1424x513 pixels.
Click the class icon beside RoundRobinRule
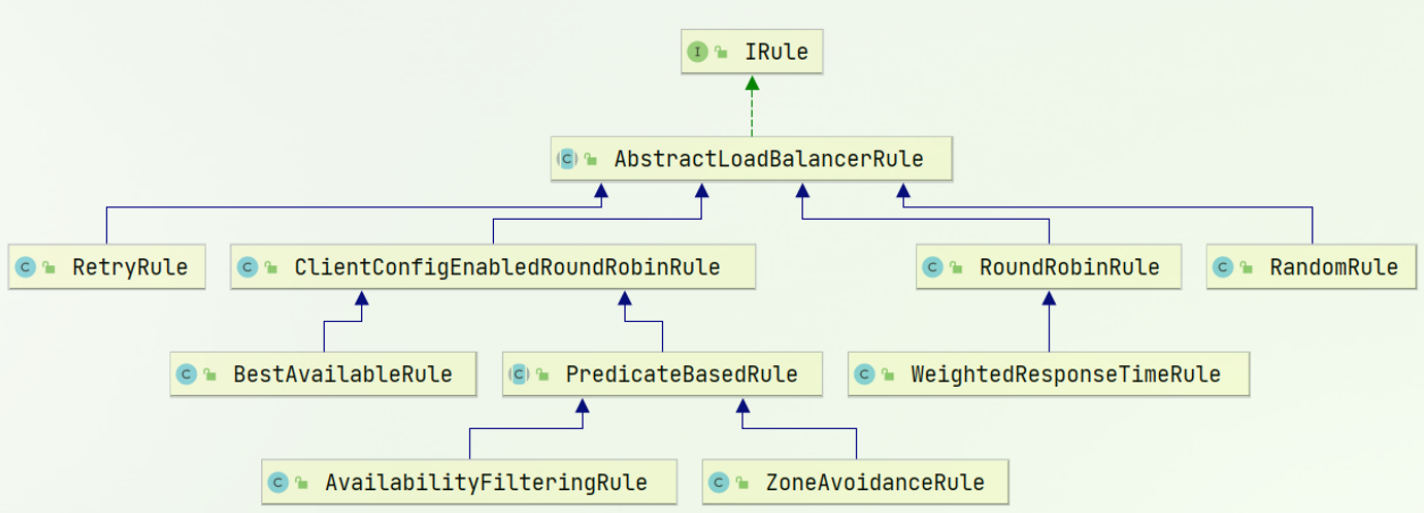(932, 267)
